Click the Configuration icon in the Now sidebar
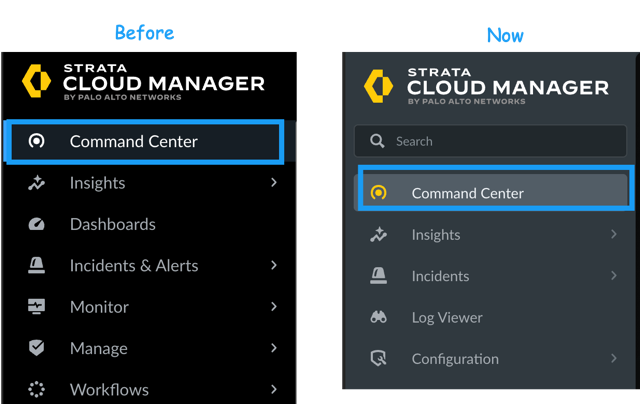The height and width of the screenshot is (404, 640). click(x=378, y=359)
